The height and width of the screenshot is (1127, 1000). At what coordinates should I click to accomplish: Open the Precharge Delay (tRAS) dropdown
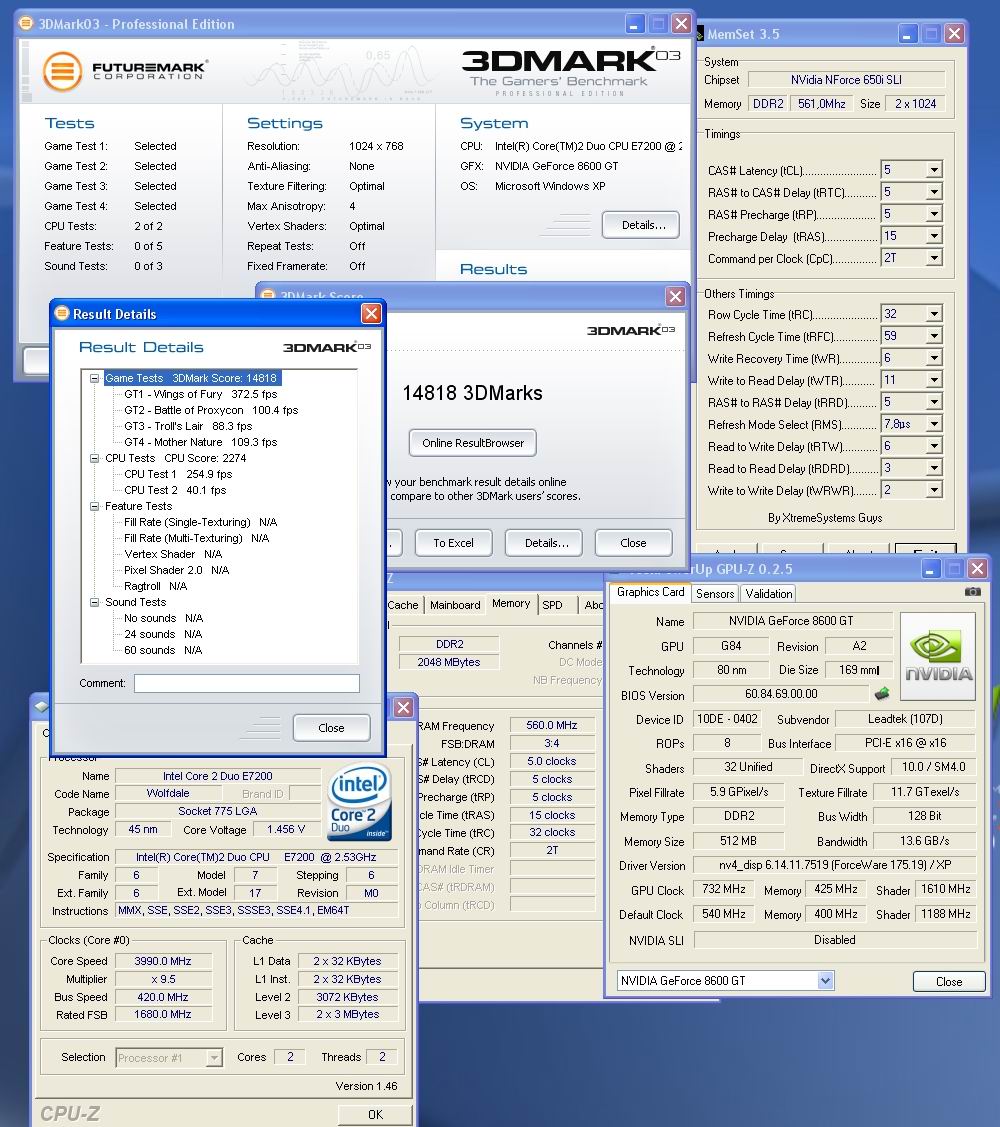tap(934, 236)
